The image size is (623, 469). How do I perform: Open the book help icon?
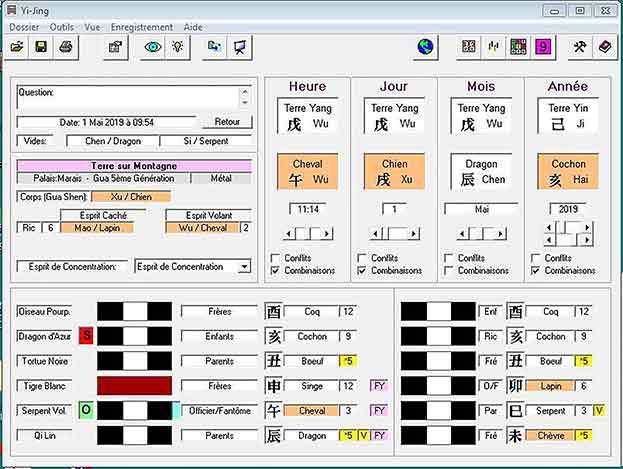[x=604, y=47]
